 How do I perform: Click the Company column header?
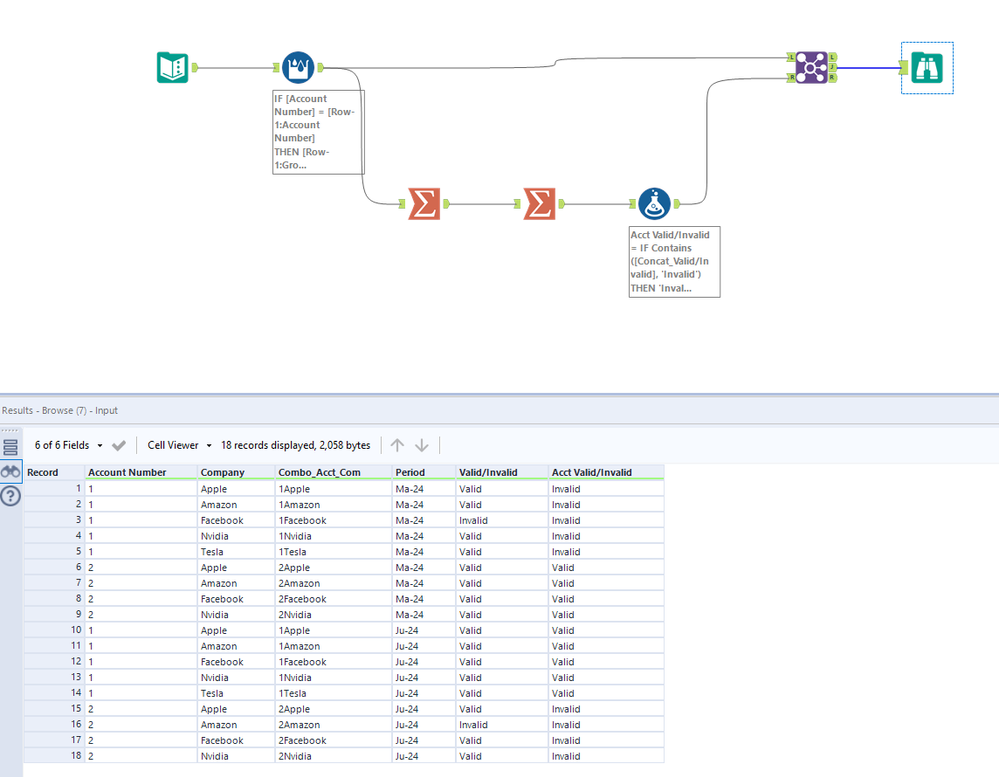point(236,473)
